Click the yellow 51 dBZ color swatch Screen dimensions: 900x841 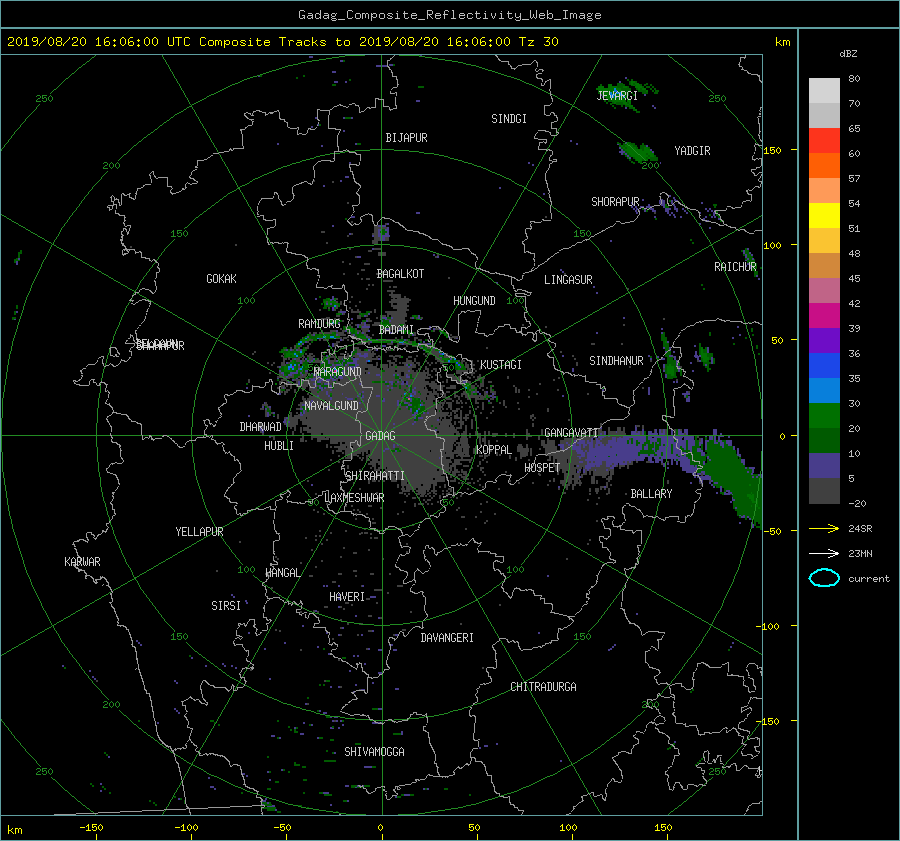824,216
